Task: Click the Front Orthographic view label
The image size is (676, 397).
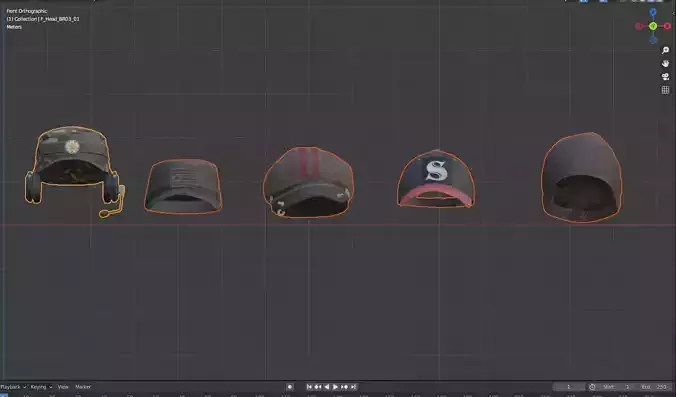Action: tap(27, 11)
